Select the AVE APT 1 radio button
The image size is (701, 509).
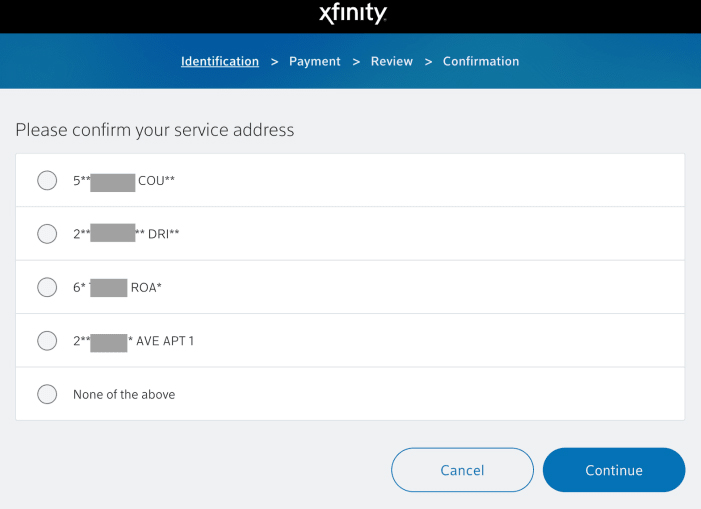tap(47, 341)
